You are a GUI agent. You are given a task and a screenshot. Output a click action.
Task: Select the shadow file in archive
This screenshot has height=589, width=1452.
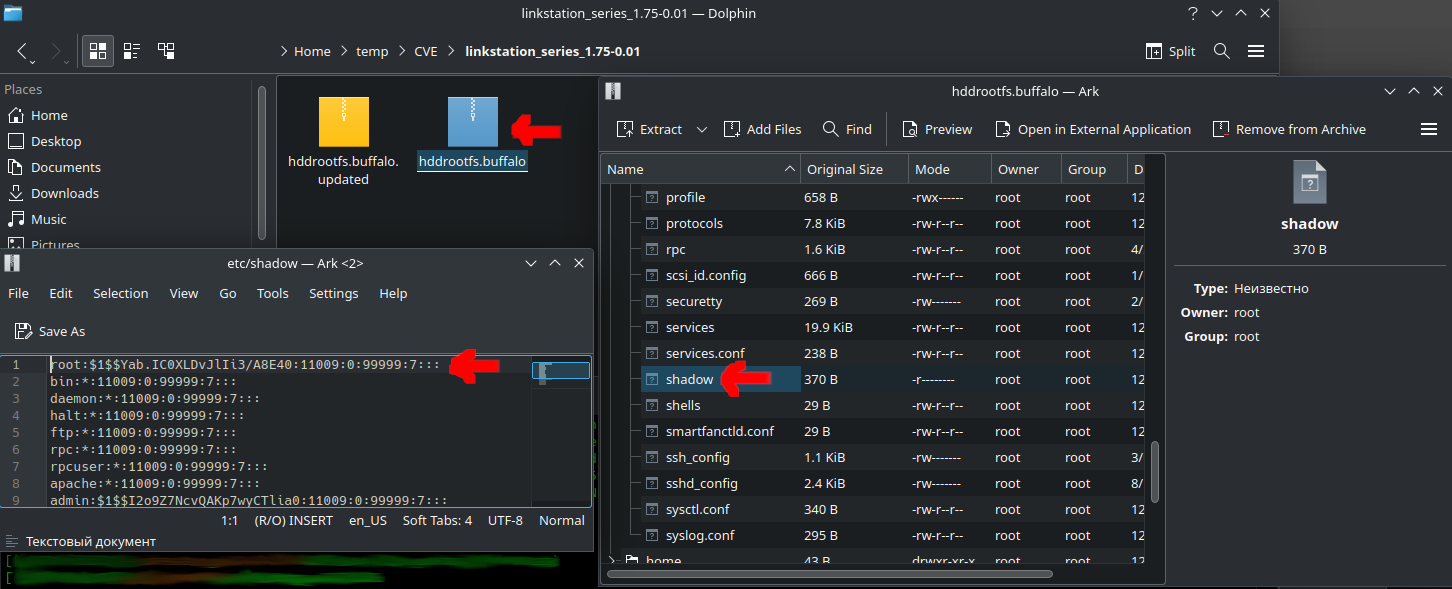tap(689, 379)
